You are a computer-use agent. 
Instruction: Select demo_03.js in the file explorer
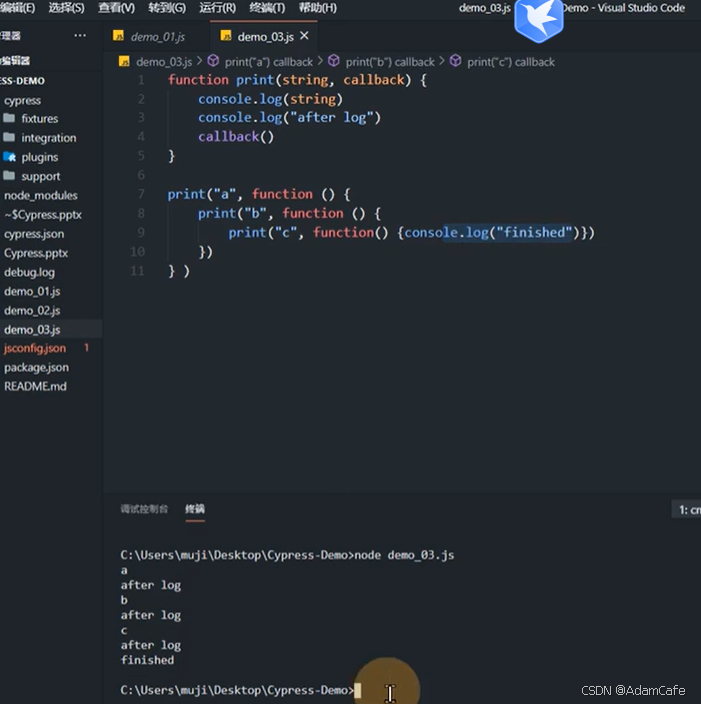click(x=32, y=330)
